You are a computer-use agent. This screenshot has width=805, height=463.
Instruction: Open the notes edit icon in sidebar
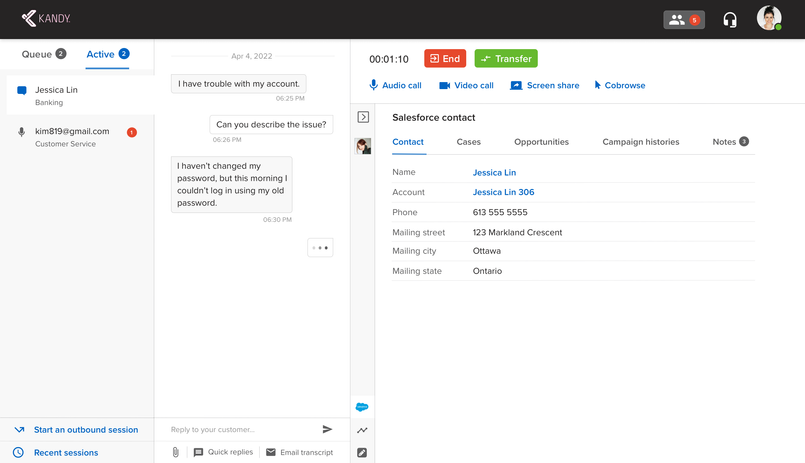(x=362, y=453)
